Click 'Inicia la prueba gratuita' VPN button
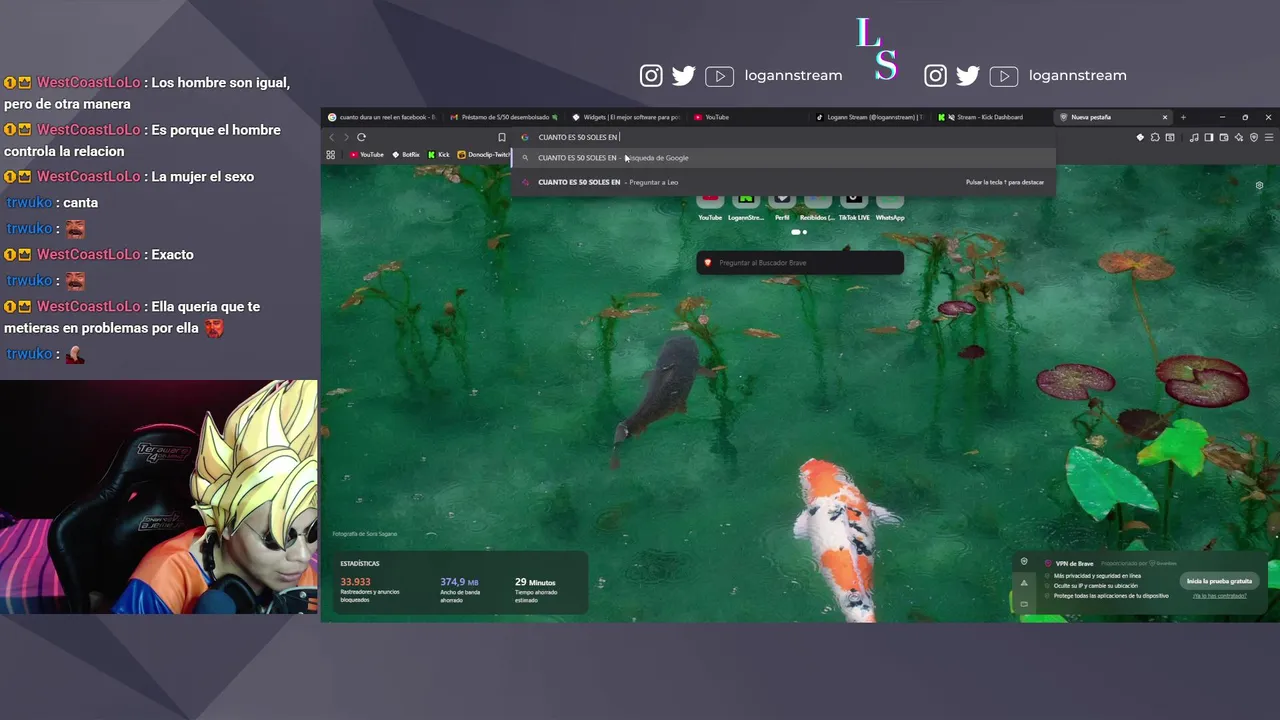 click(x=1219, y=581)
